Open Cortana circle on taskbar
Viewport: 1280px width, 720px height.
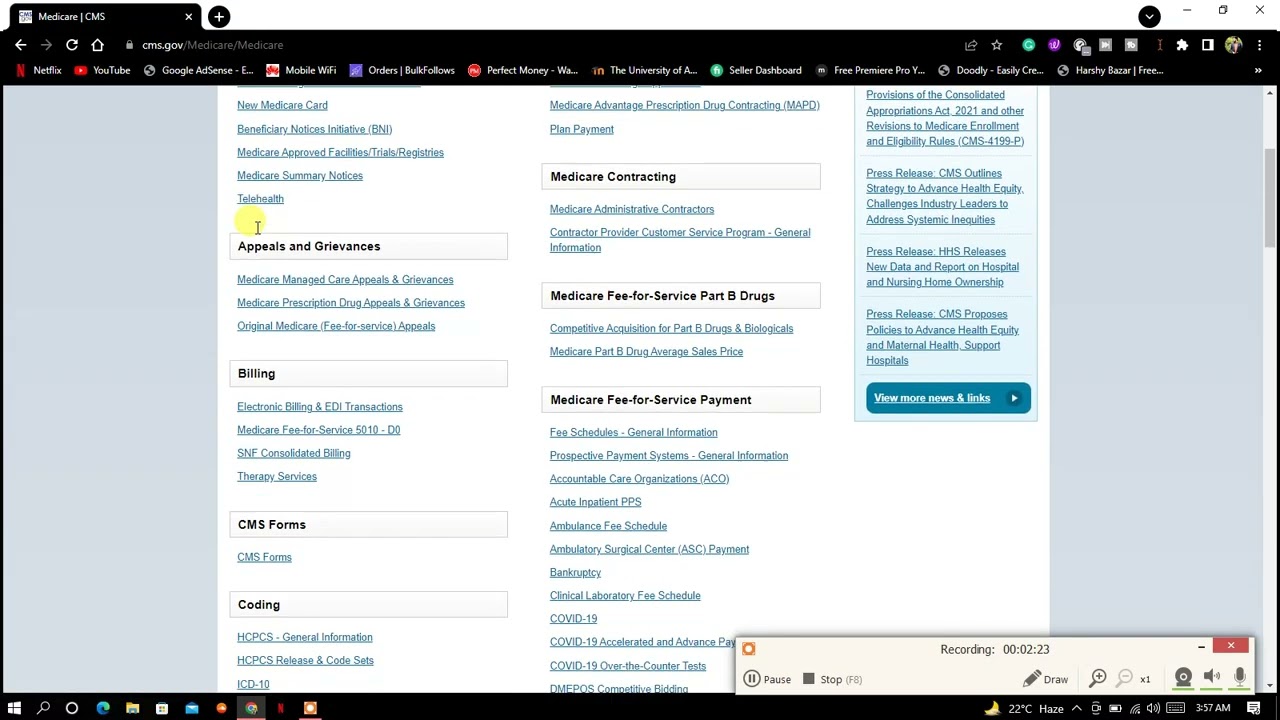72,709
